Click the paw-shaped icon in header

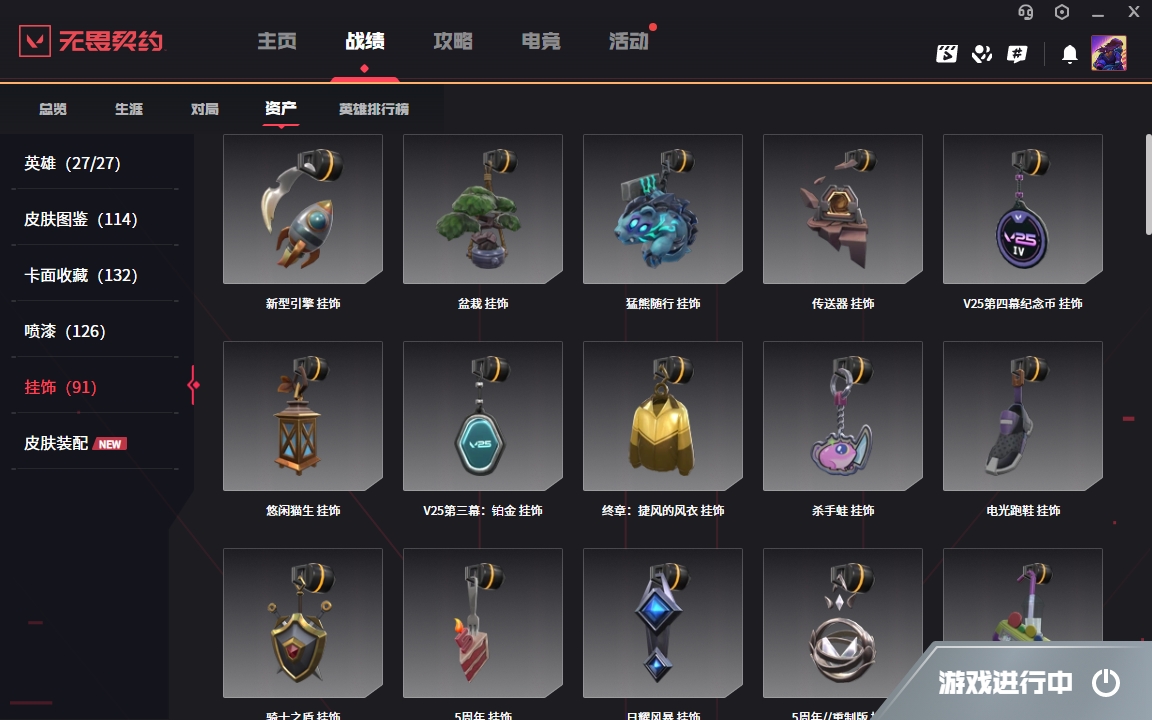click(982, 54)
